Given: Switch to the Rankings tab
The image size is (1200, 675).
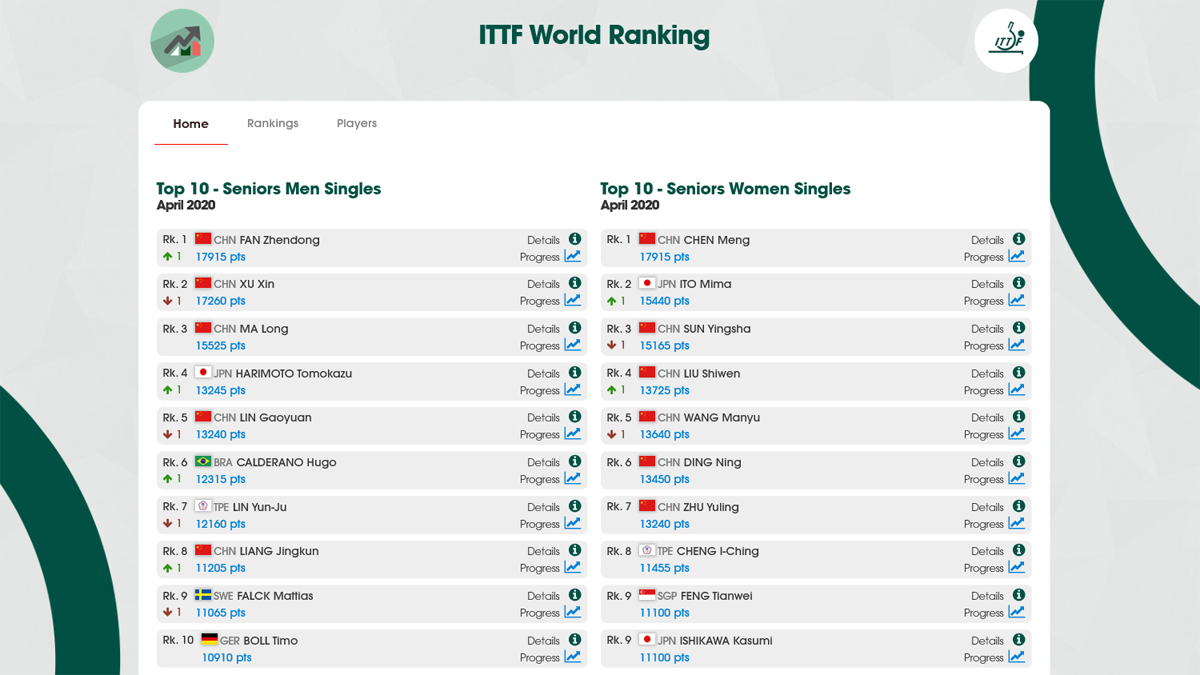Looking at the screenshot, I should [273, 123].
